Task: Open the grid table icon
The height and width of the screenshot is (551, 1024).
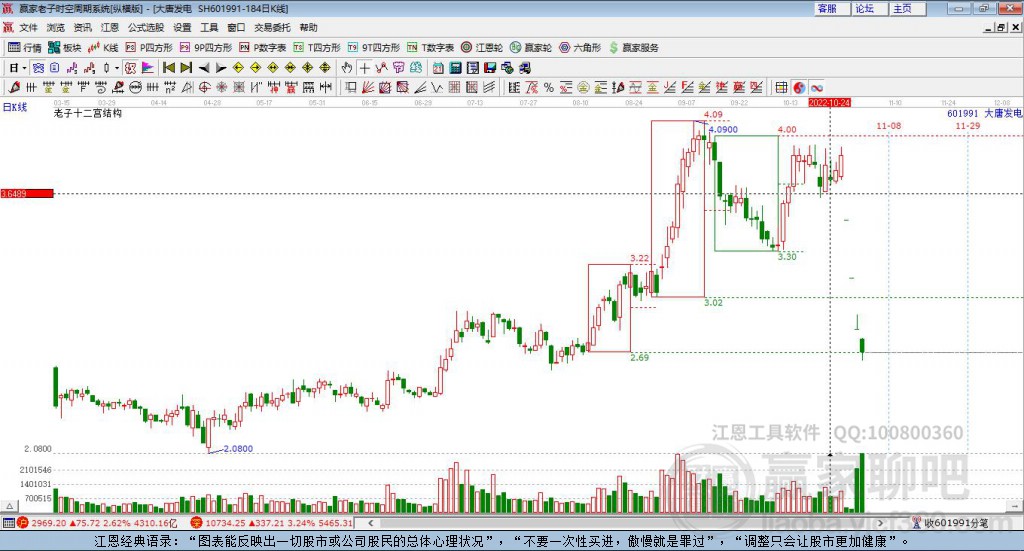Action: (781, 87)
